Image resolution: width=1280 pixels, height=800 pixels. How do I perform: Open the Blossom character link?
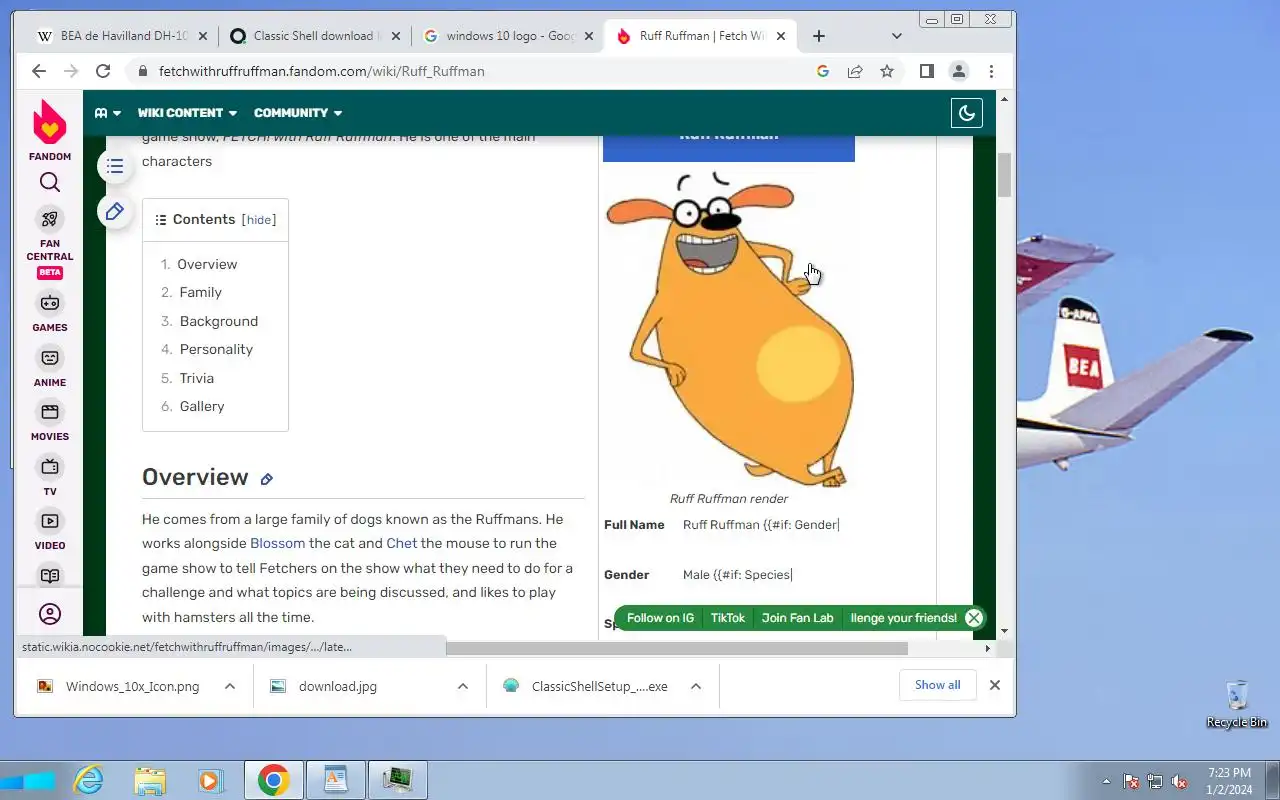pyautogui.click(x=277, y=543)
